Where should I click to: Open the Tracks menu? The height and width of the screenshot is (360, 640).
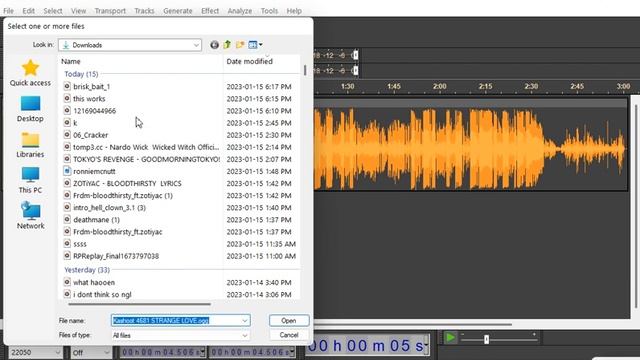[144, 11]
